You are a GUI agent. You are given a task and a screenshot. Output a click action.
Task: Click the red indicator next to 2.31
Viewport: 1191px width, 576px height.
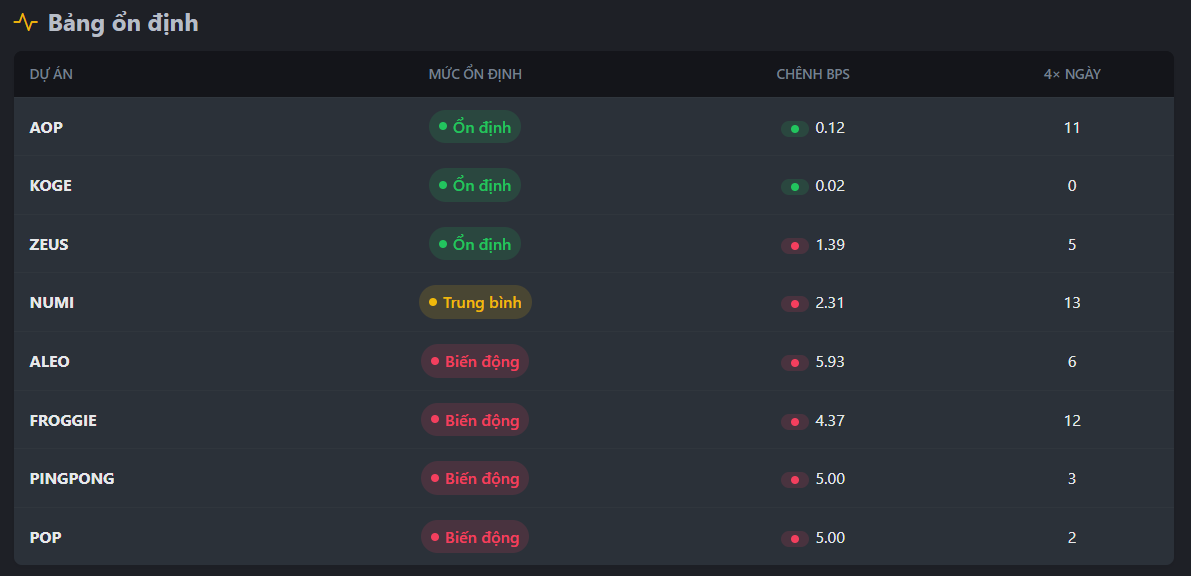click(x=795, y=303)
